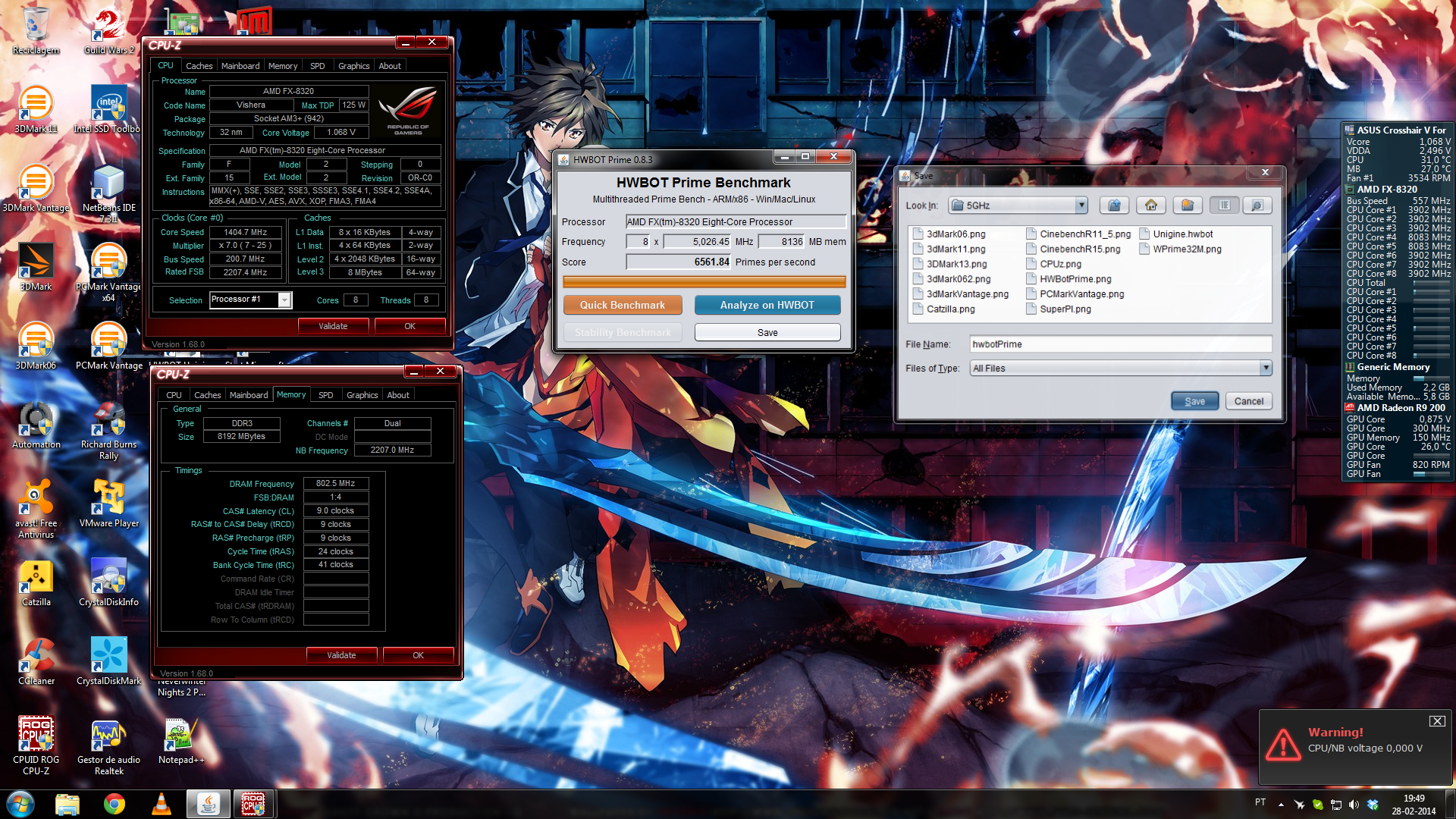1456x819 pixels.
Task: Cancel the Save dialog
Action: coord(1248,402)
